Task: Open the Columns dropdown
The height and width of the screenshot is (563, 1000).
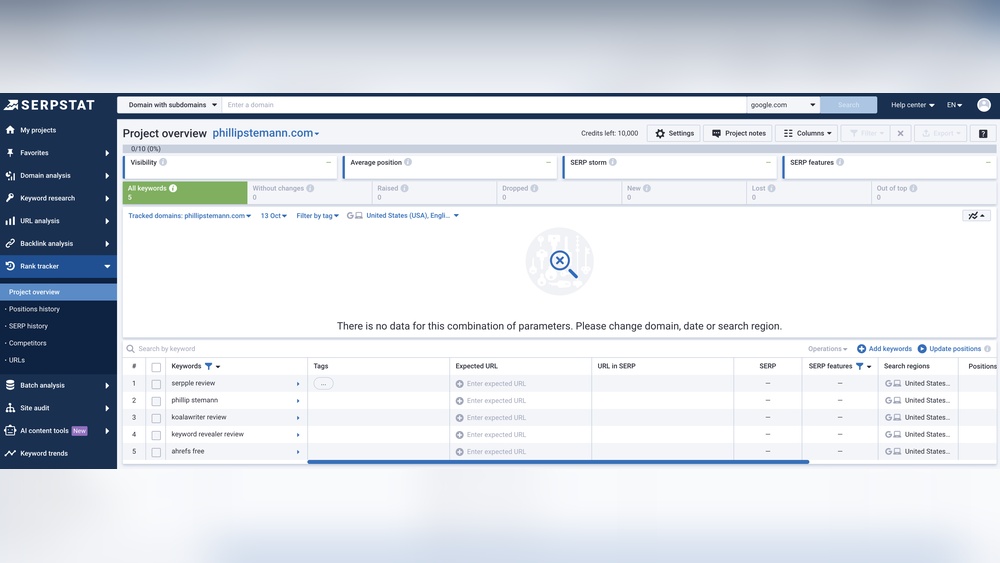Action: click(807, 133)
